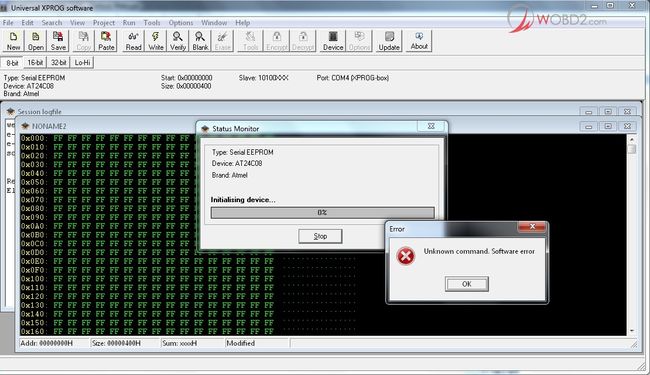Viewport: 650px width, 375px height.
Task: Click OK in the Error dialog
Action: pyautogui.click(x=467, y=284)
